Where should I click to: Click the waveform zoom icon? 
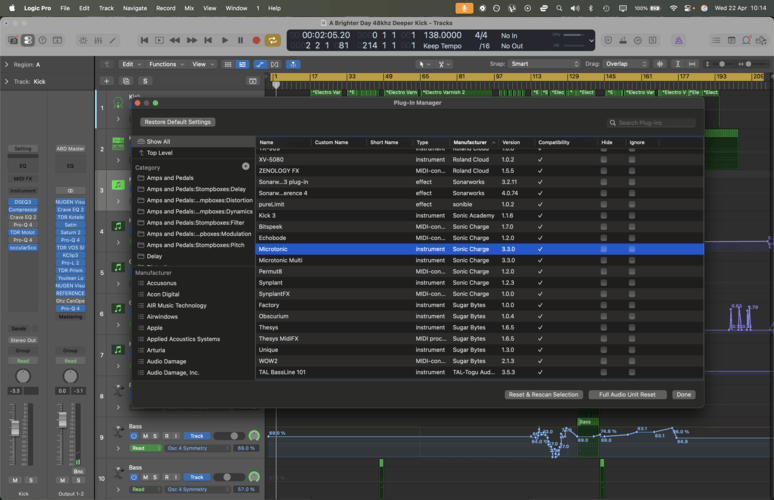point(659,64)
